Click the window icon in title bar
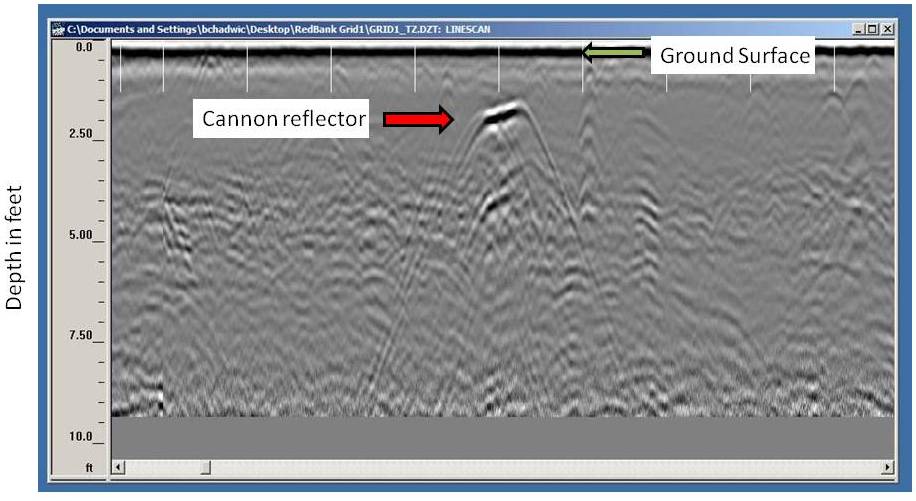916x501 pixels. coord(57,30)
